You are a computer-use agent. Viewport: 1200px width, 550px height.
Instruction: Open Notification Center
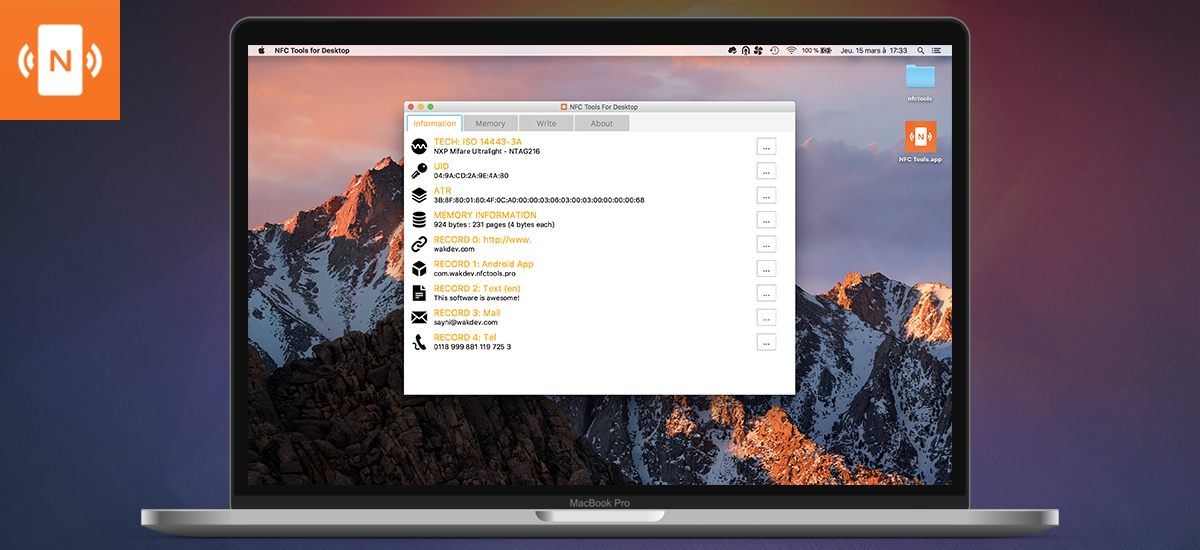tap(936, 50)
